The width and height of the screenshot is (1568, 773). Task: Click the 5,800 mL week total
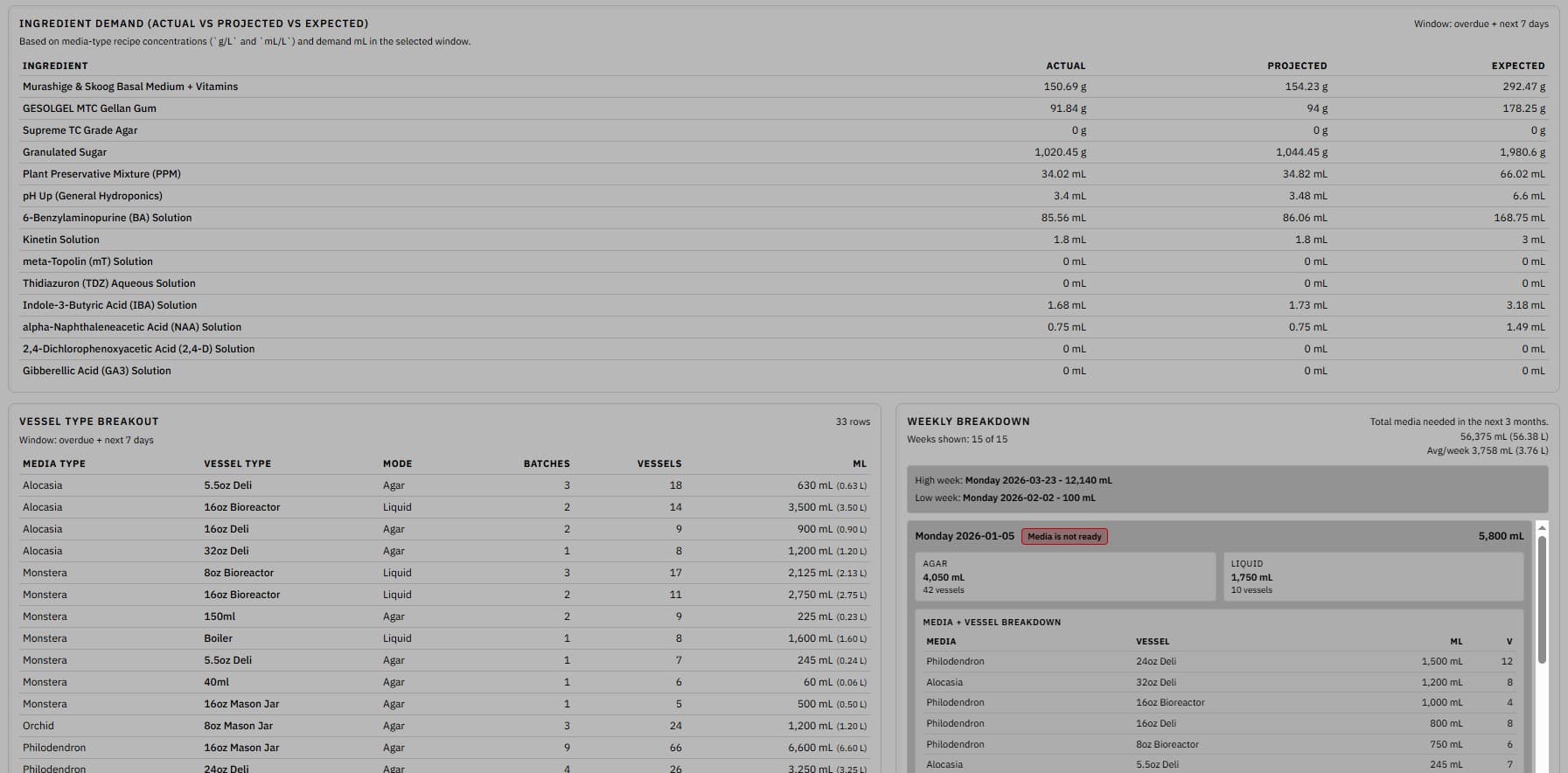(x=1501, y=536)
